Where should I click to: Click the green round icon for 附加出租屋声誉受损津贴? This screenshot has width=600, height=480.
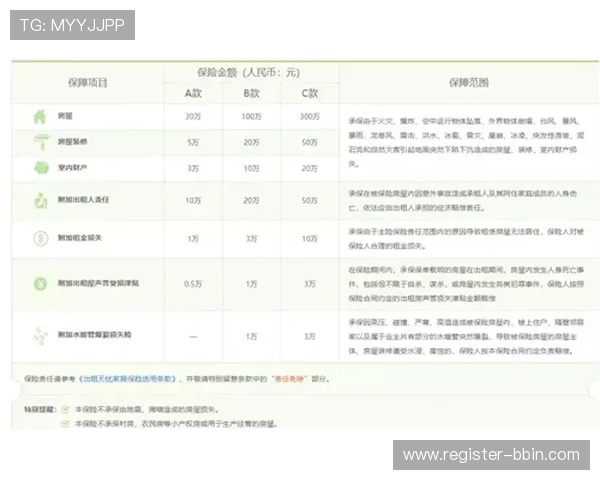pyautogui.click(x=40, y=284)
